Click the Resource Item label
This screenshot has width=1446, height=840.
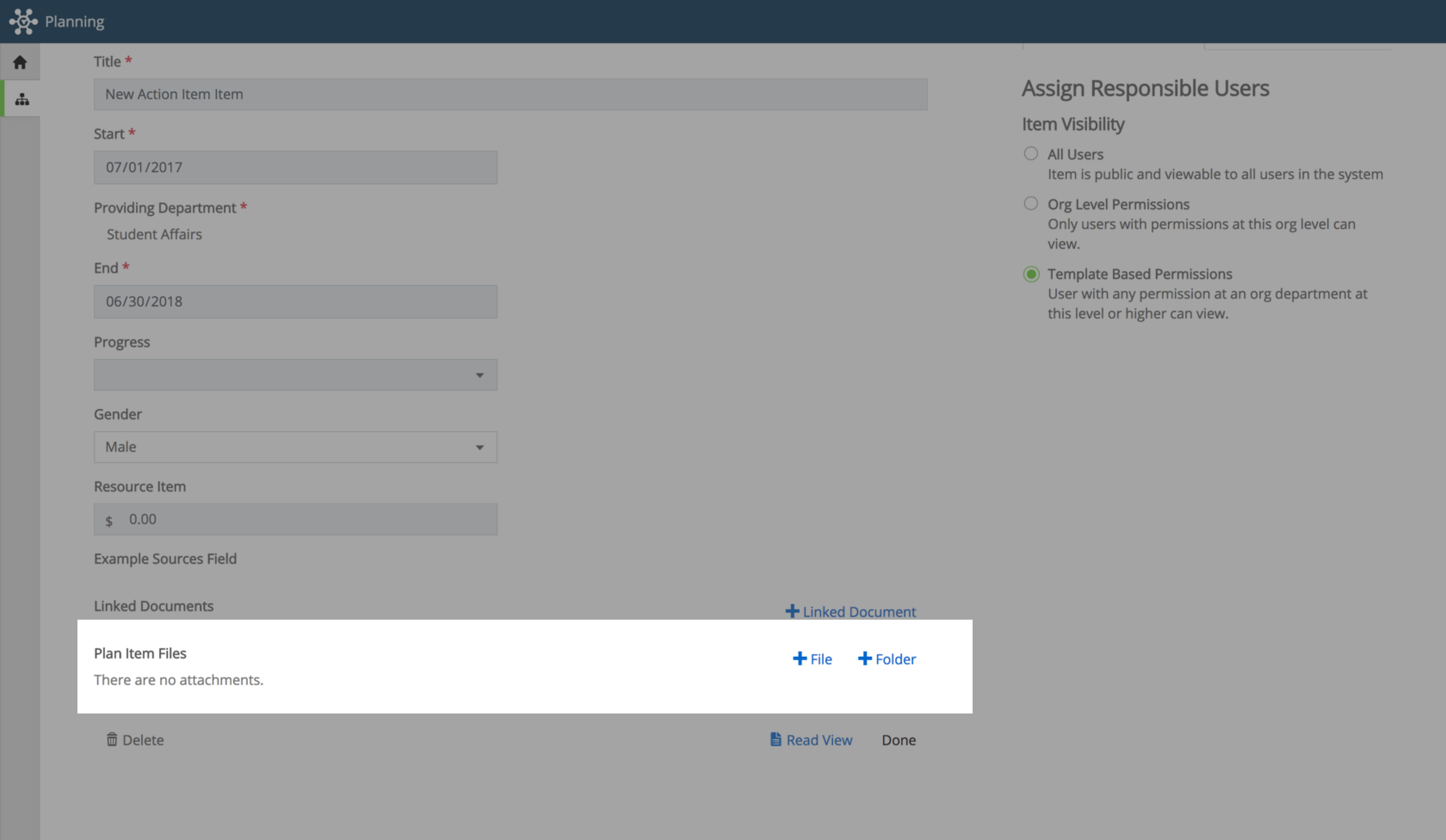pyautogui.click(x=140, y=487)
